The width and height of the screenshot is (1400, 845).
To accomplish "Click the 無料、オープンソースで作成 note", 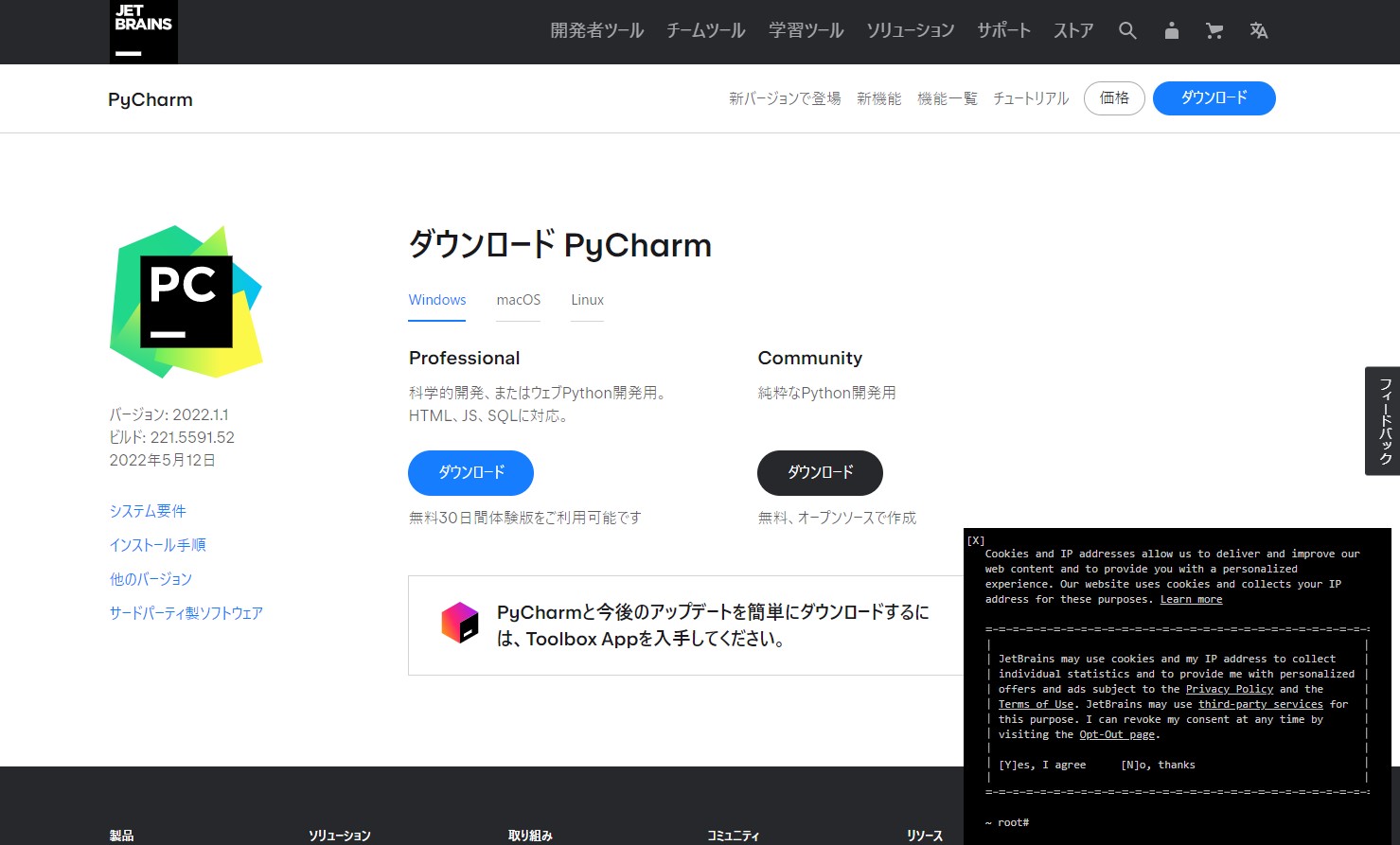I will 837,518.
